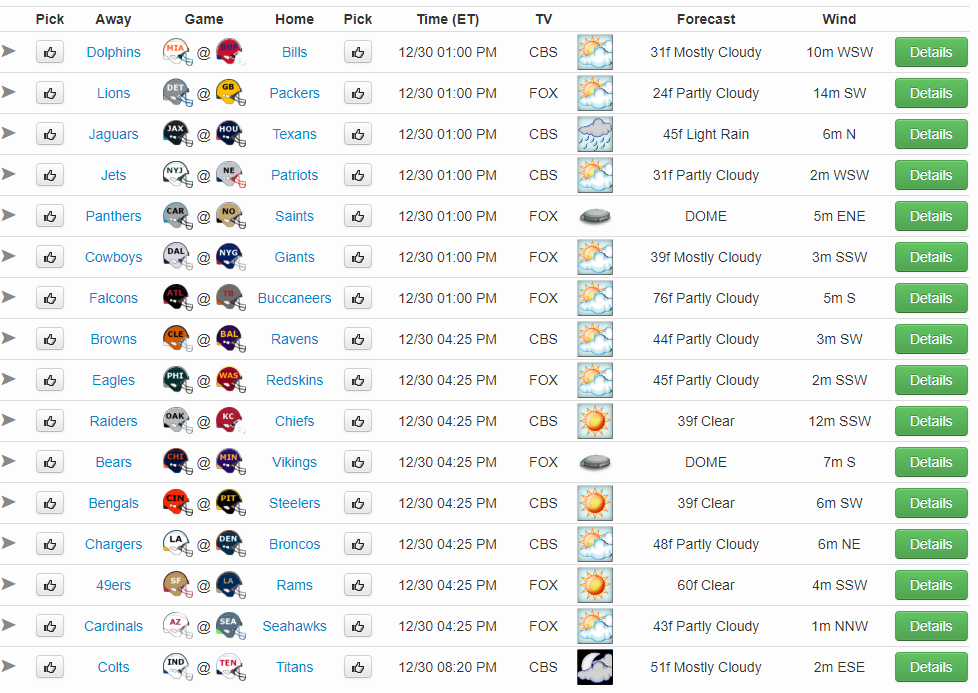Click the Broncos DEN helmet icon

click(x=231, y=544)
